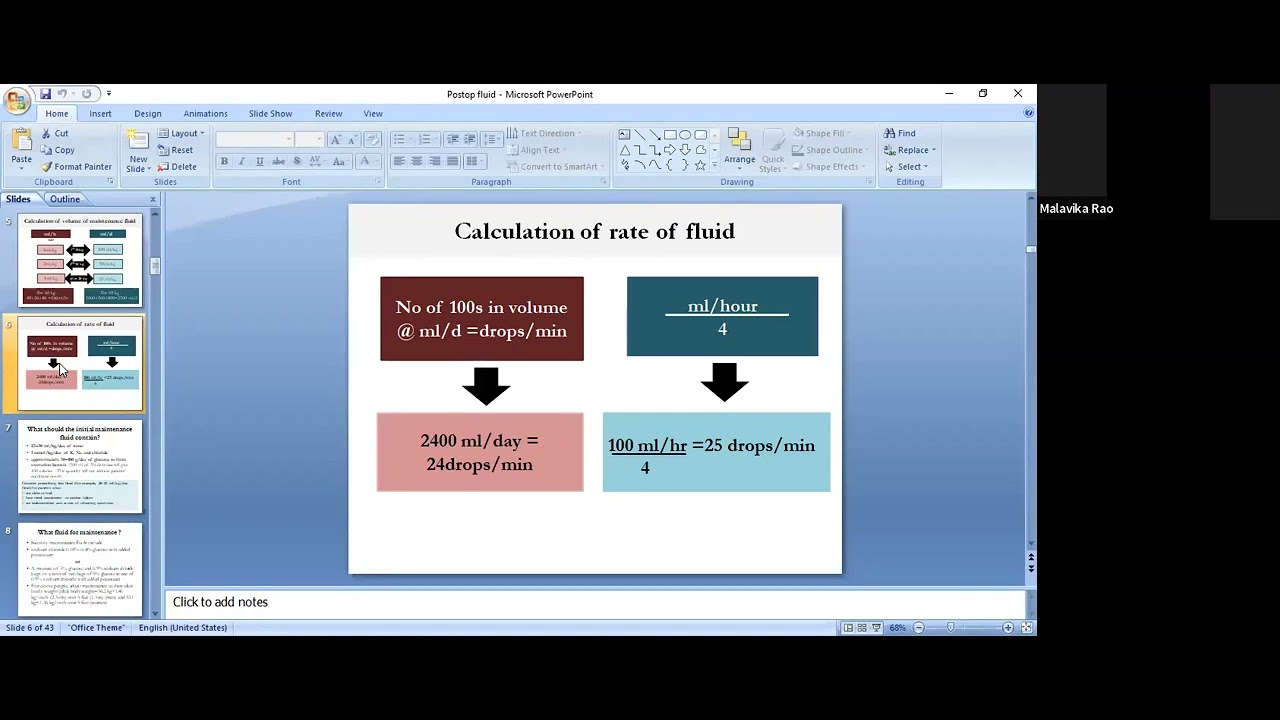Open Clipboard pane dialog launcher
Screen dimensions: 1280x720
pyautogui.click(x=110, y=182)
